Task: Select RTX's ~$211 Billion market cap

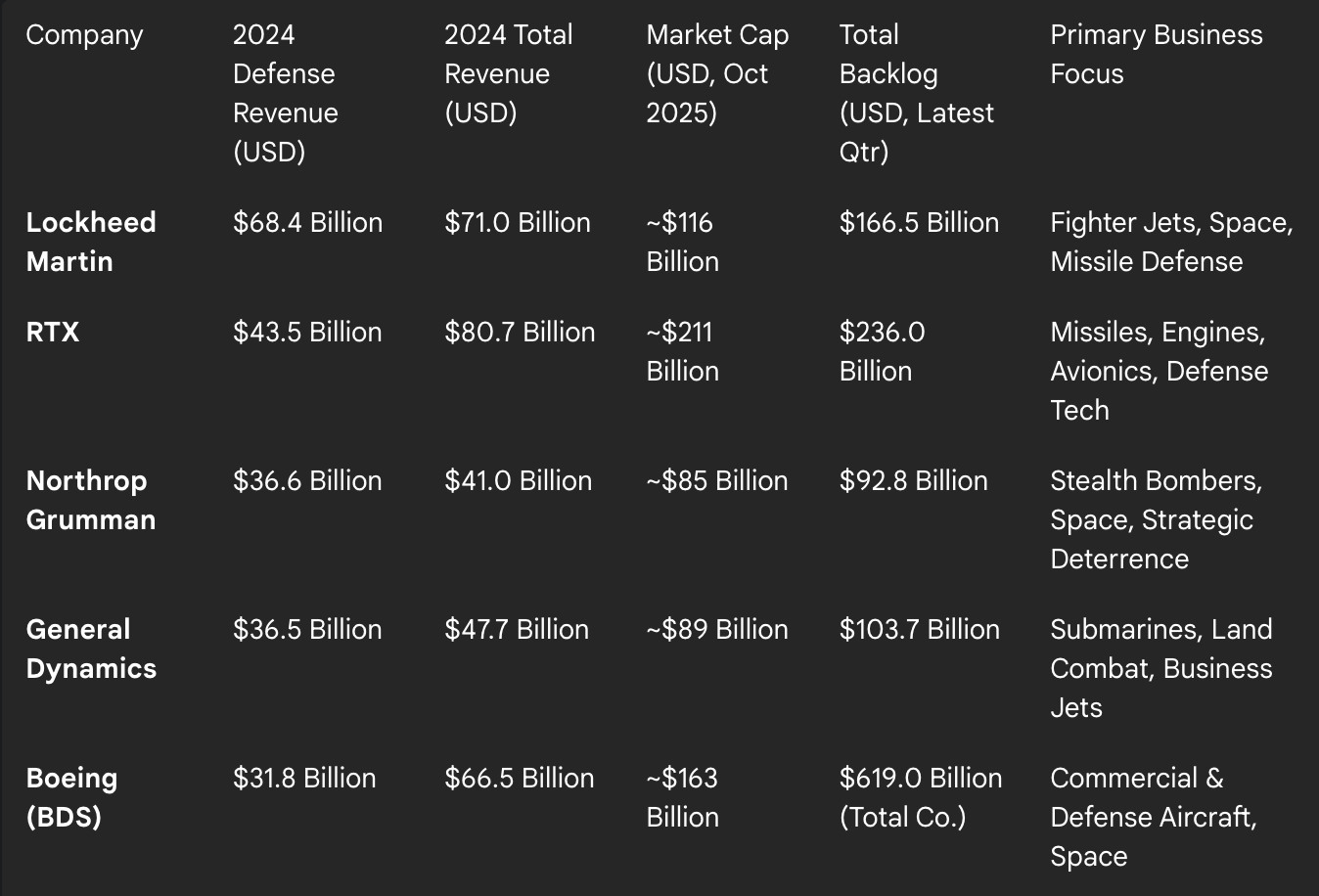Action: 682,351
